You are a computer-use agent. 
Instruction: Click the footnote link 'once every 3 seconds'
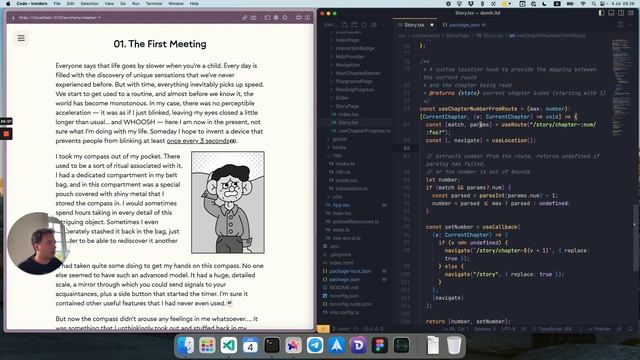(x=198, y=141)
